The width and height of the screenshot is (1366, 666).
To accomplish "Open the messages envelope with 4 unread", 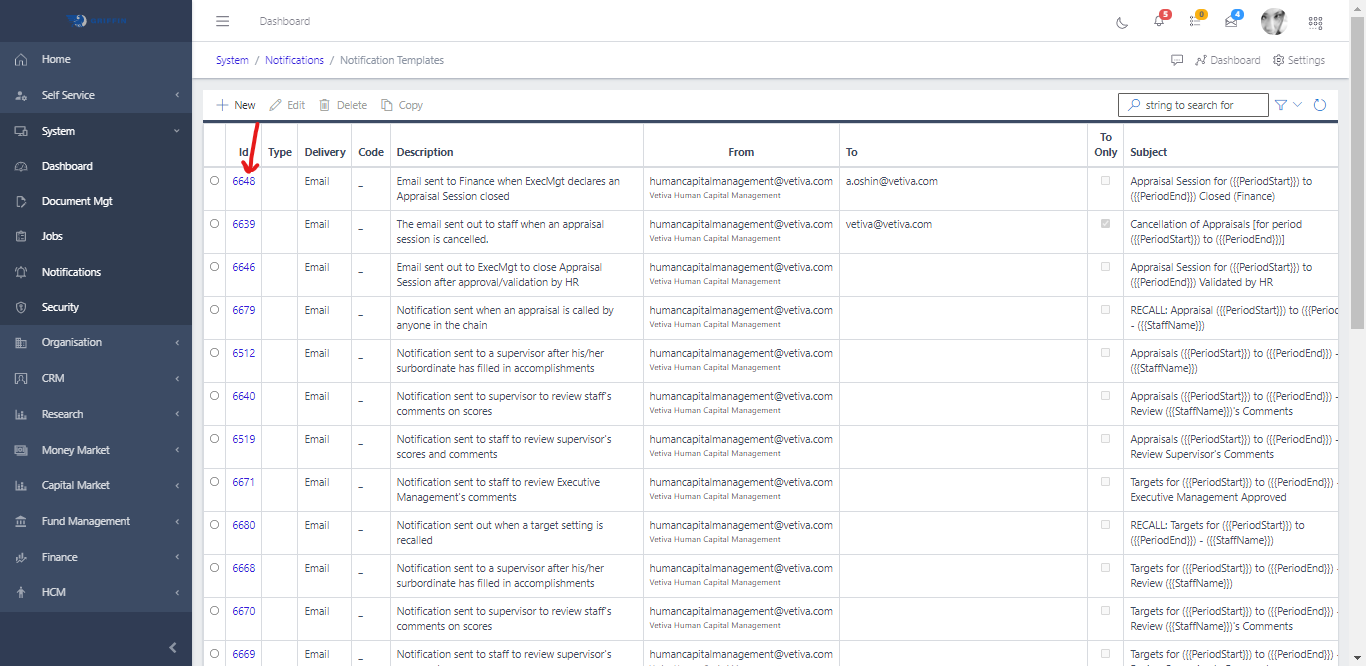I will [1230, 21].
